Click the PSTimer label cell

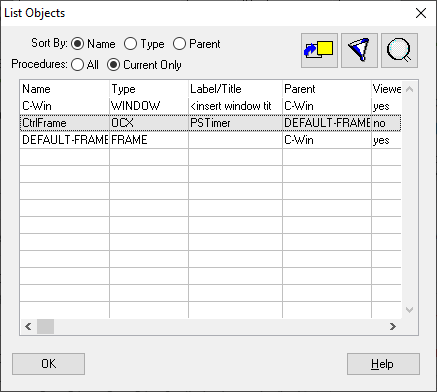click(x=235, y=123)
